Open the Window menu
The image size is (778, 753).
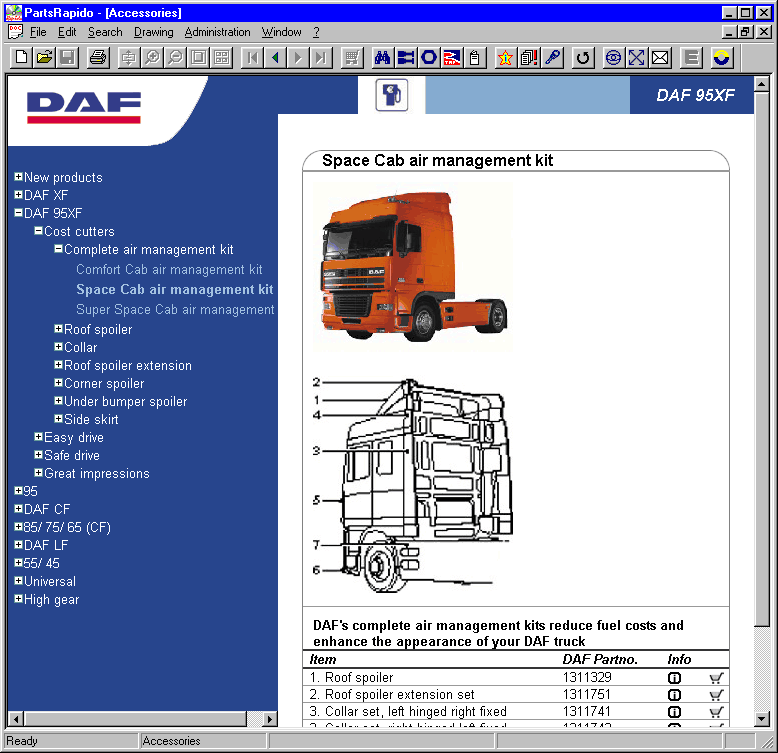(x=281, y=32)
